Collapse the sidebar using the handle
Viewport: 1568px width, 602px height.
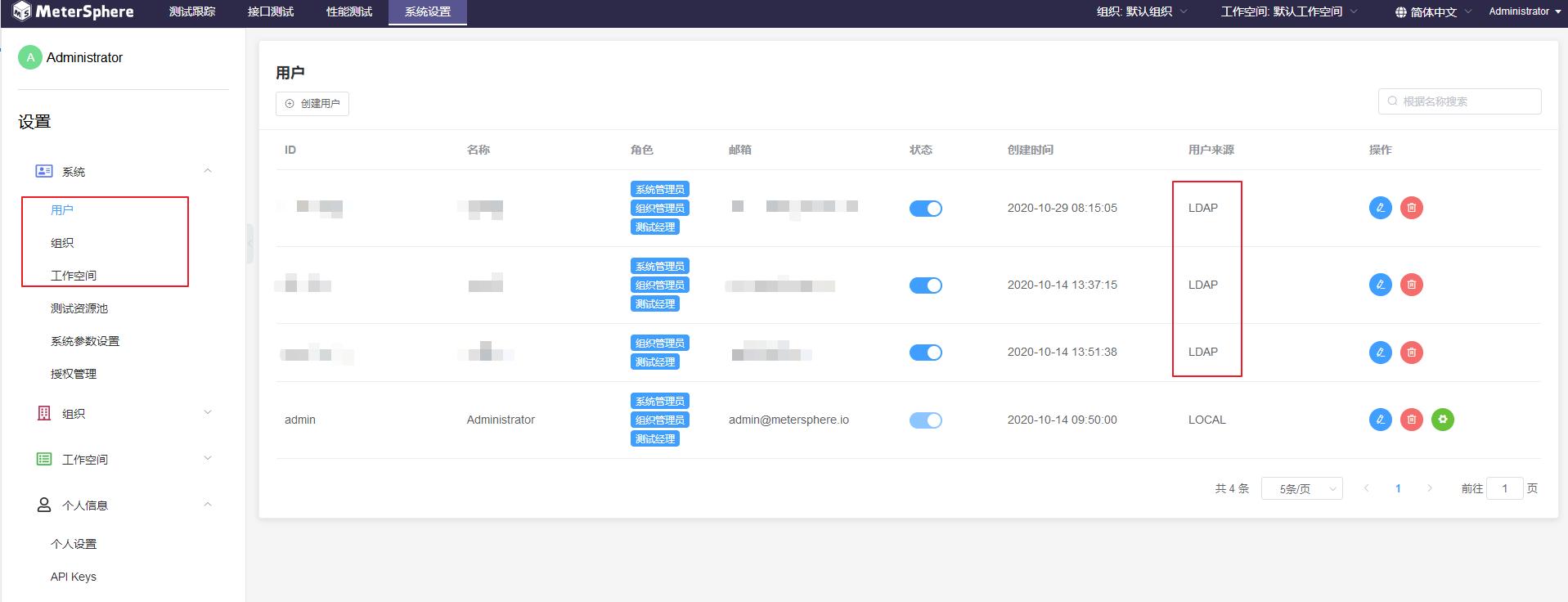click(x=249, y=243)
